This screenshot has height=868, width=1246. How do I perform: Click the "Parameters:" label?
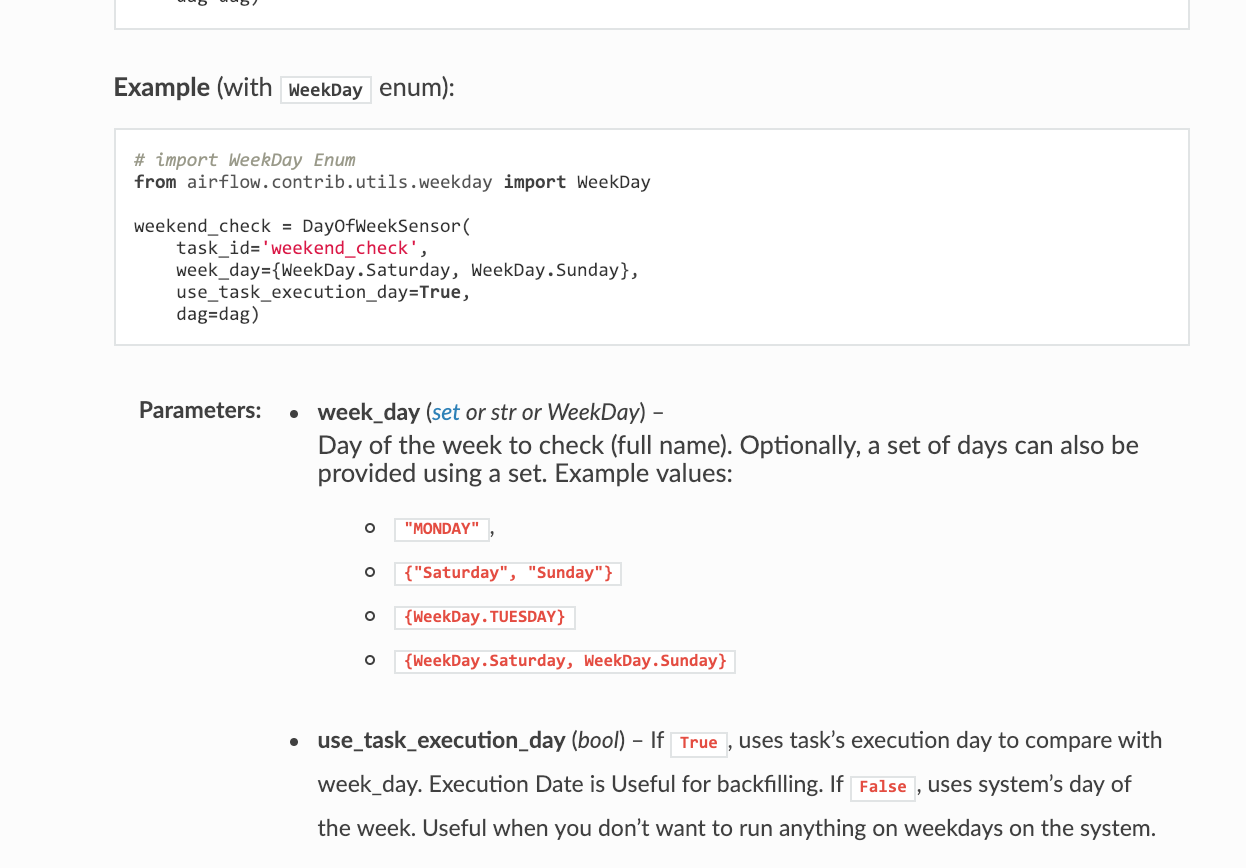[x=200, y=410]
